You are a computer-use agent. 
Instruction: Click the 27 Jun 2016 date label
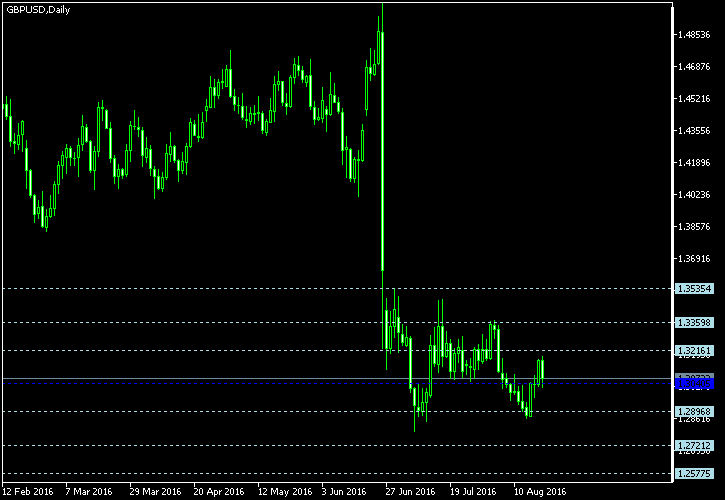(411, 491)
